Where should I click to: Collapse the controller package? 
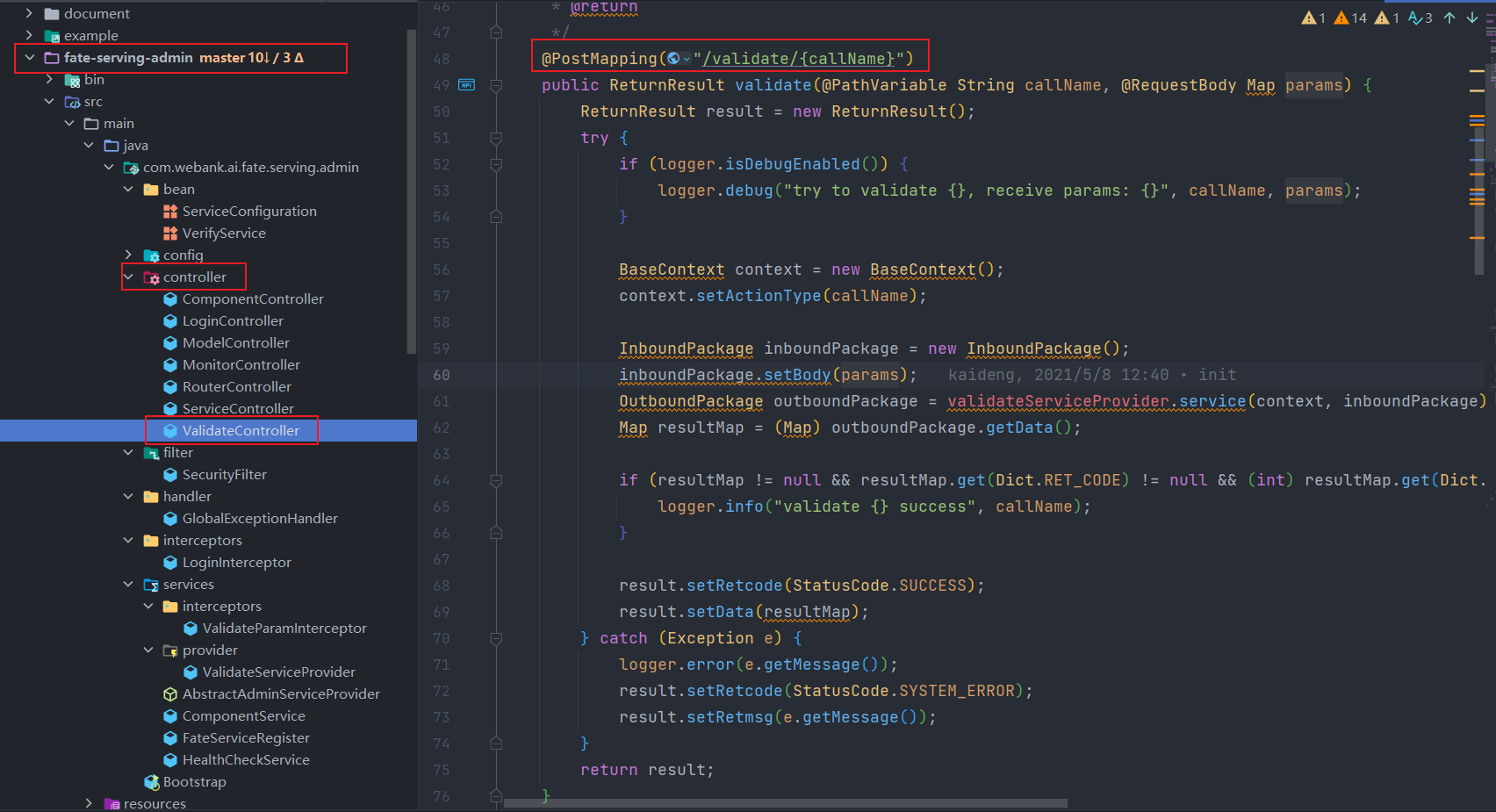(128, 277)
